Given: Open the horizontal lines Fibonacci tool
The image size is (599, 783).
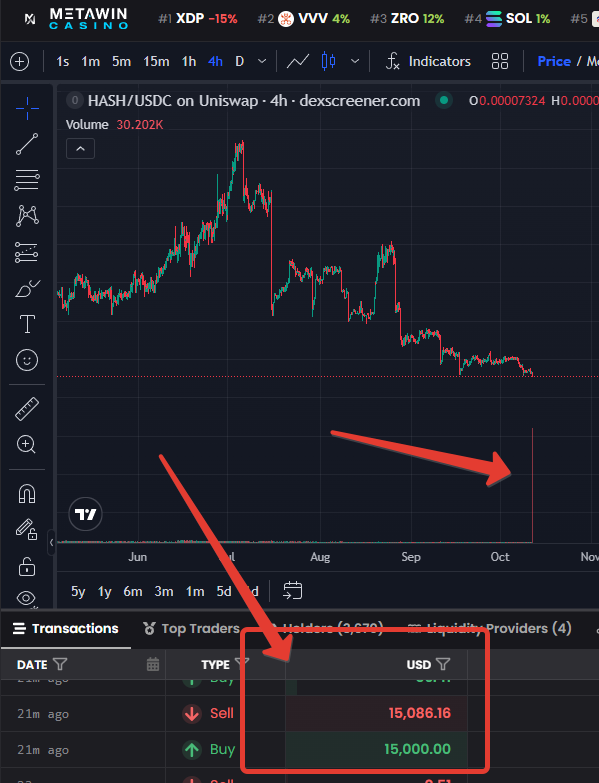Looking at the screenshot, I should (27, 180).
